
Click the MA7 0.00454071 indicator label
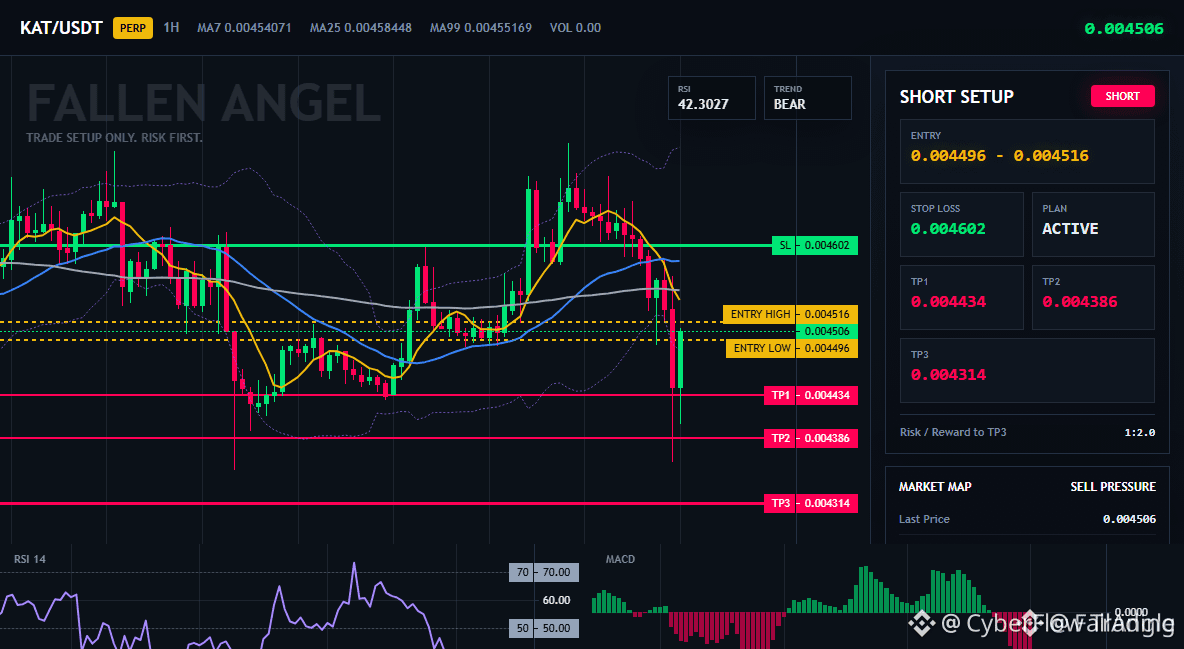click(244, 28)
